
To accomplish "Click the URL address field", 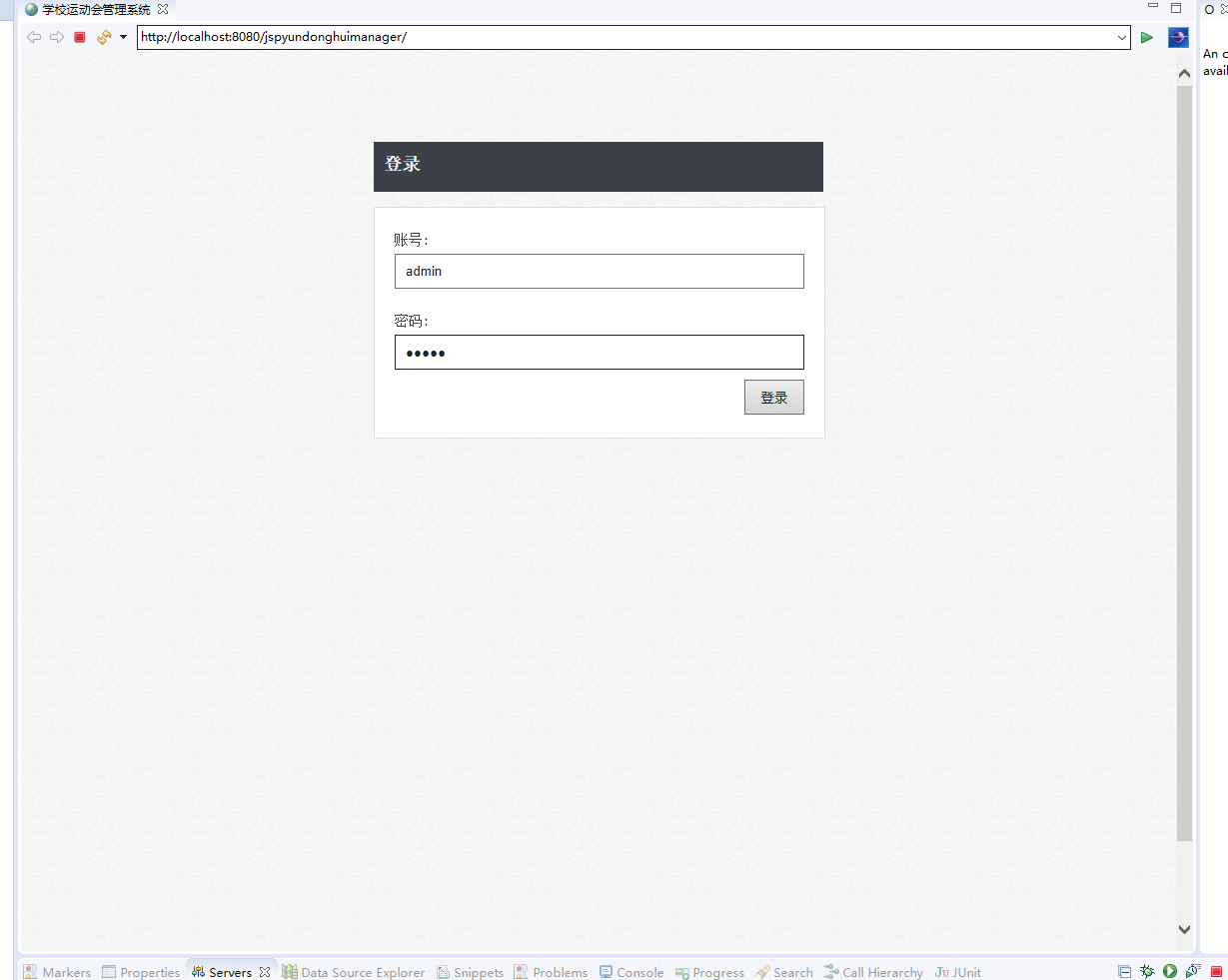I will click(625, 37).
